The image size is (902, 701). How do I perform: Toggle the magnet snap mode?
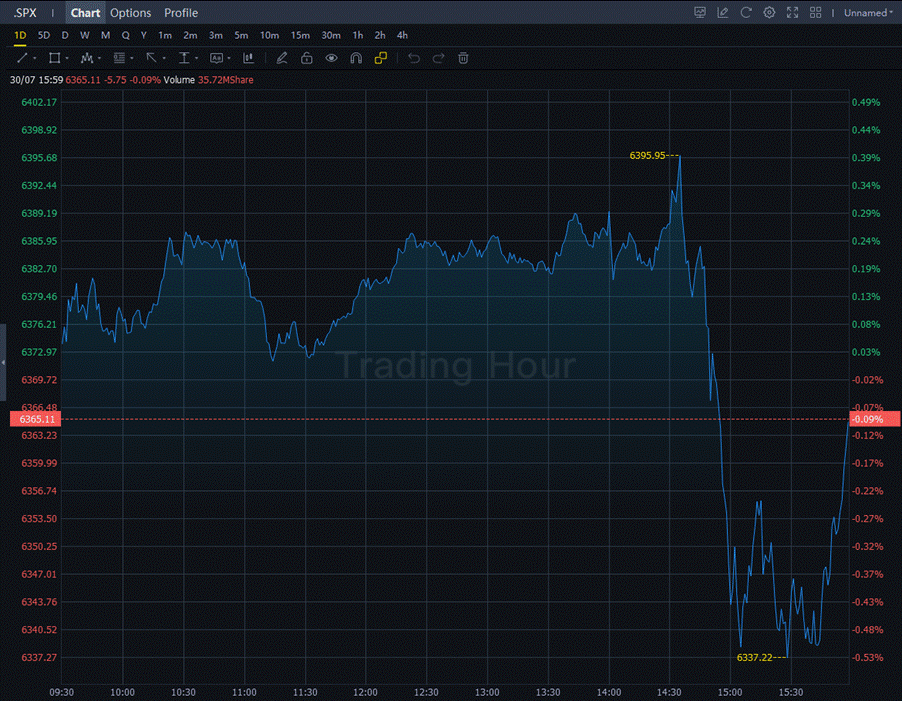tap(356, 58)
